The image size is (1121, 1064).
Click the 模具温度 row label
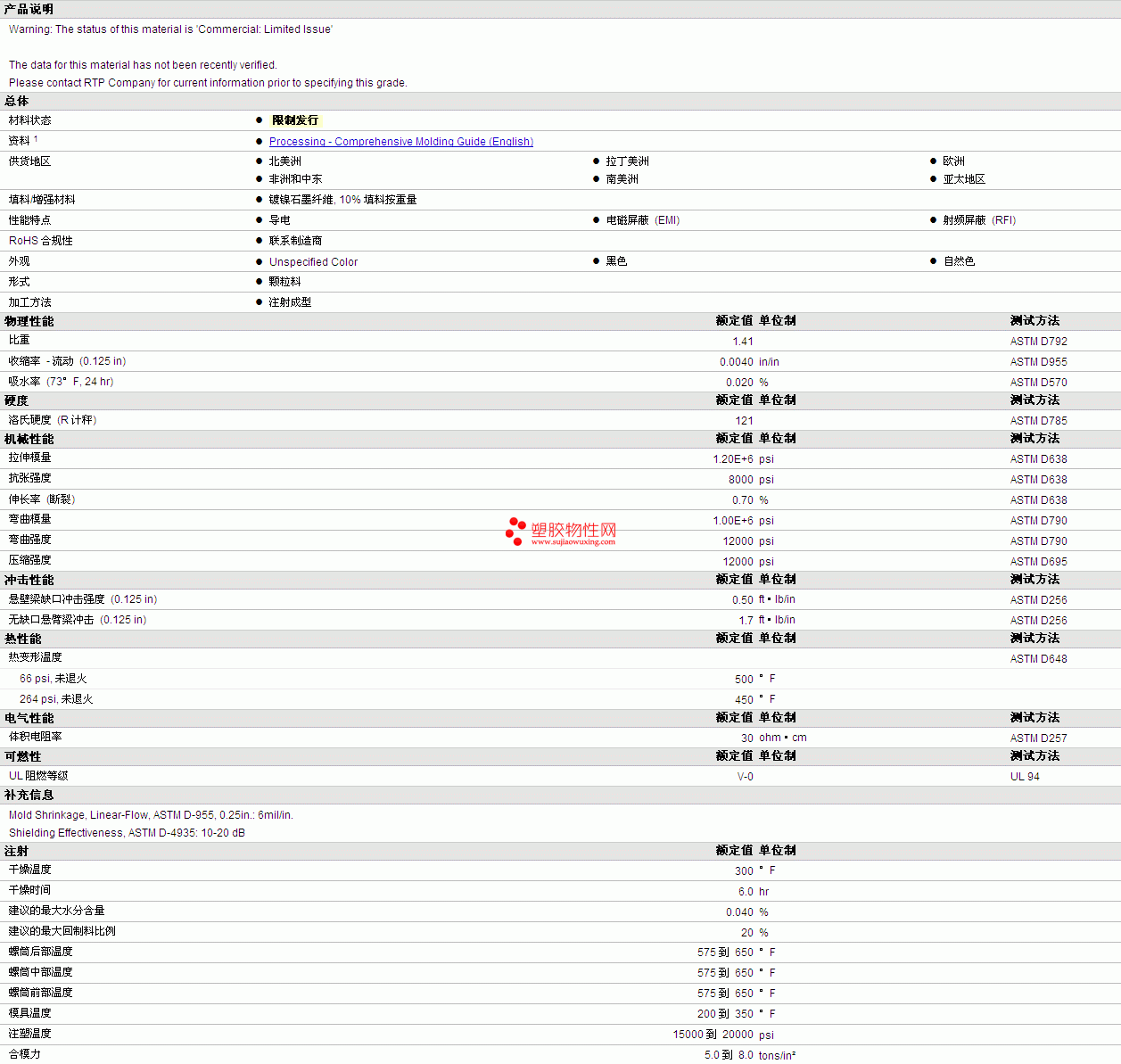tap(30, 1013)
